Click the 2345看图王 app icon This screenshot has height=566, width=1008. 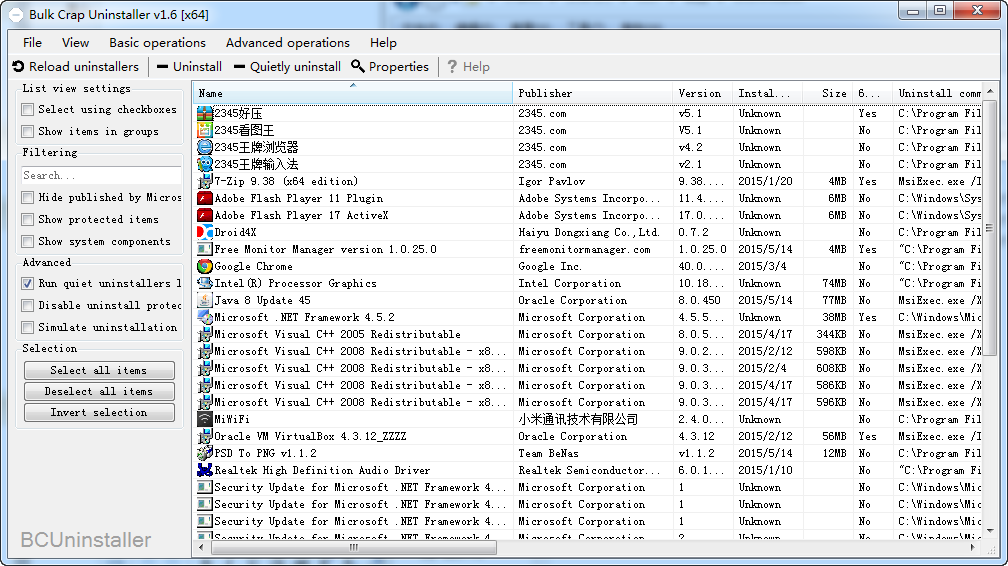click(204, 130)
